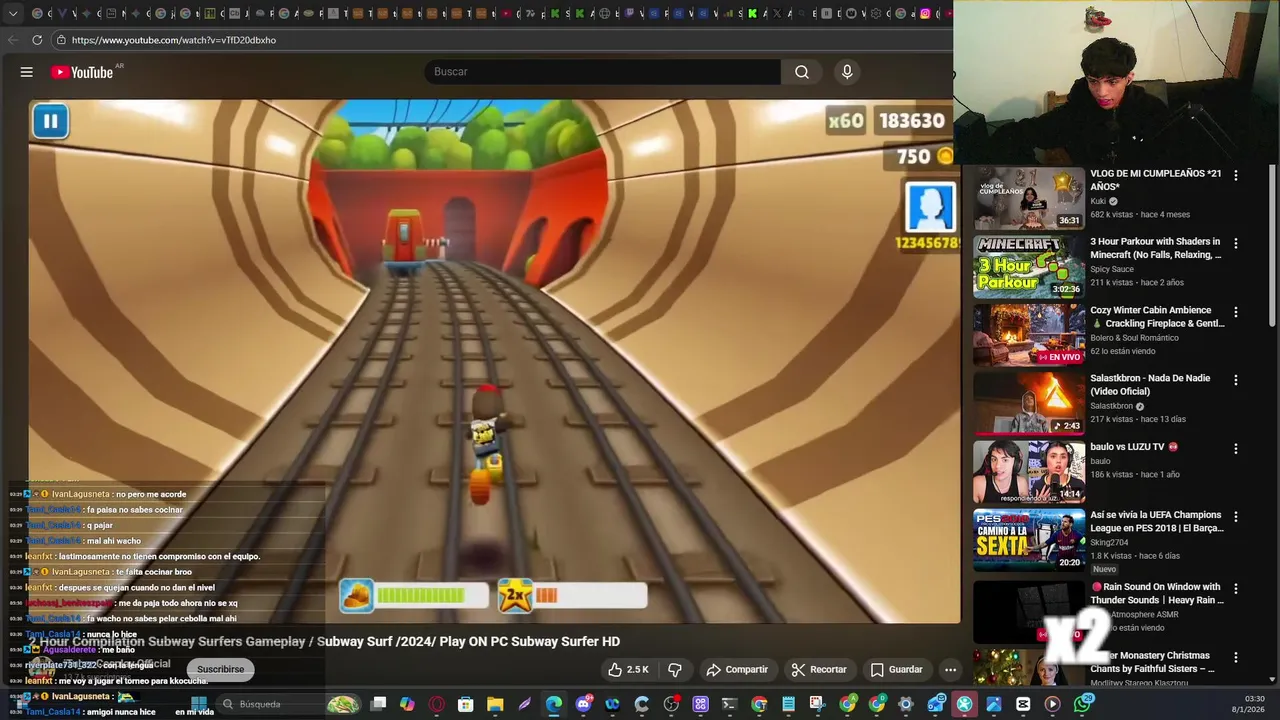The height and width of the screenshot is (720, 1280).
Task: Start voice search with the microphone
Action: pos(847,72)
